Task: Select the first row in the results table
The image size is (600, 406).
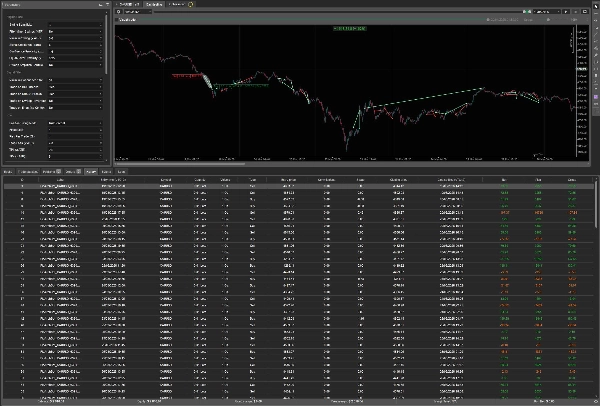Action: point(300,187)
